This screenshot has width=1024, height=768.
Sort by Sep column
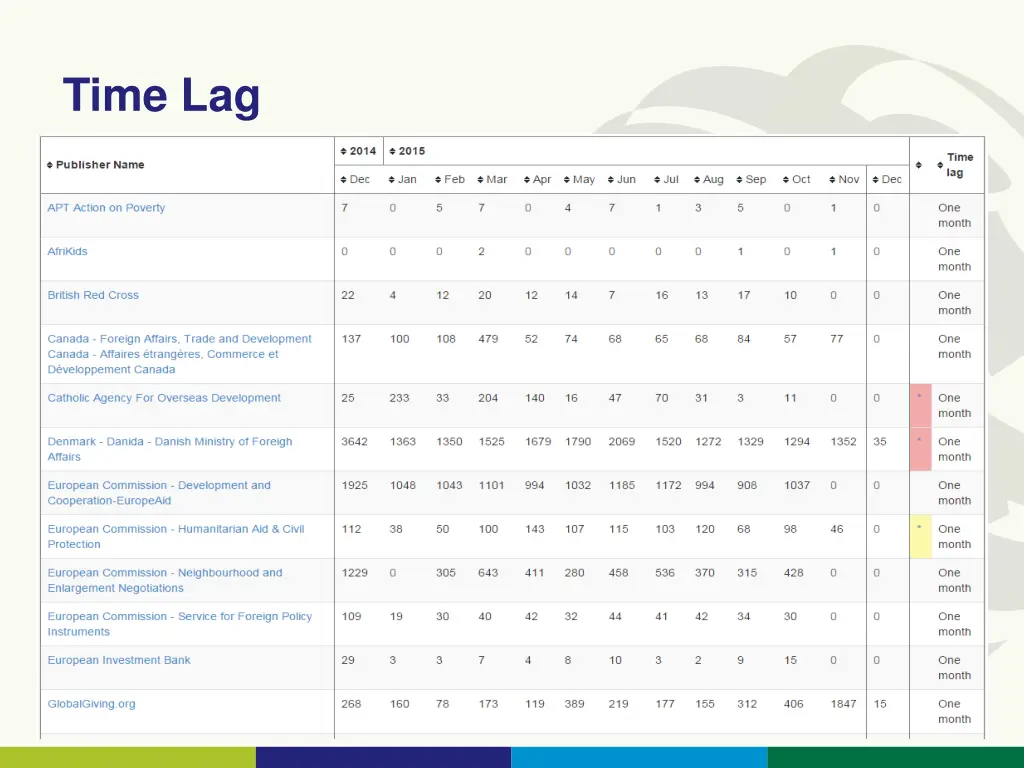pos(751,180)
